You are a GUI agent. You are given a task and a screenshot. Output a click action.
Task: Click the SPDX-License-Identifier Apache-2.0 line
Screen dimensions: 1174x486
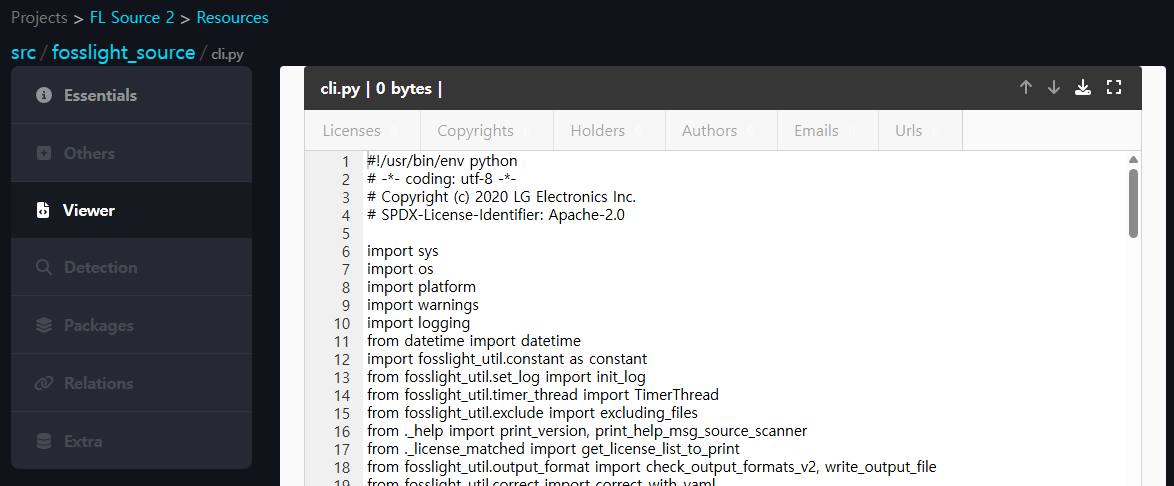point(496,215)
